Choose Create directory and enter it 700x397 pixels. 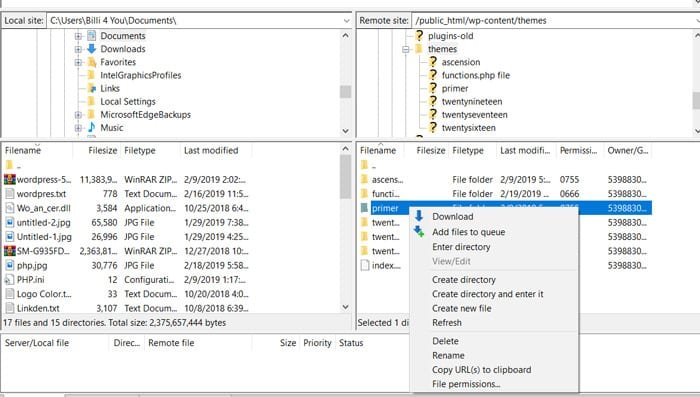(488, 294)
